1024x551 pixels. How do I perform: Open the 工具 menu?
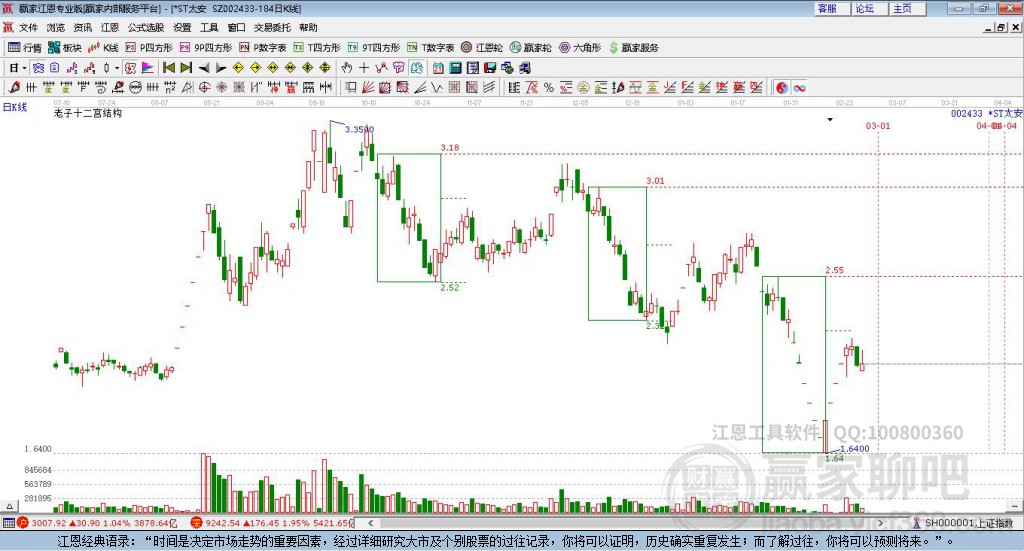pyautogui.click(x=209, y=27)
